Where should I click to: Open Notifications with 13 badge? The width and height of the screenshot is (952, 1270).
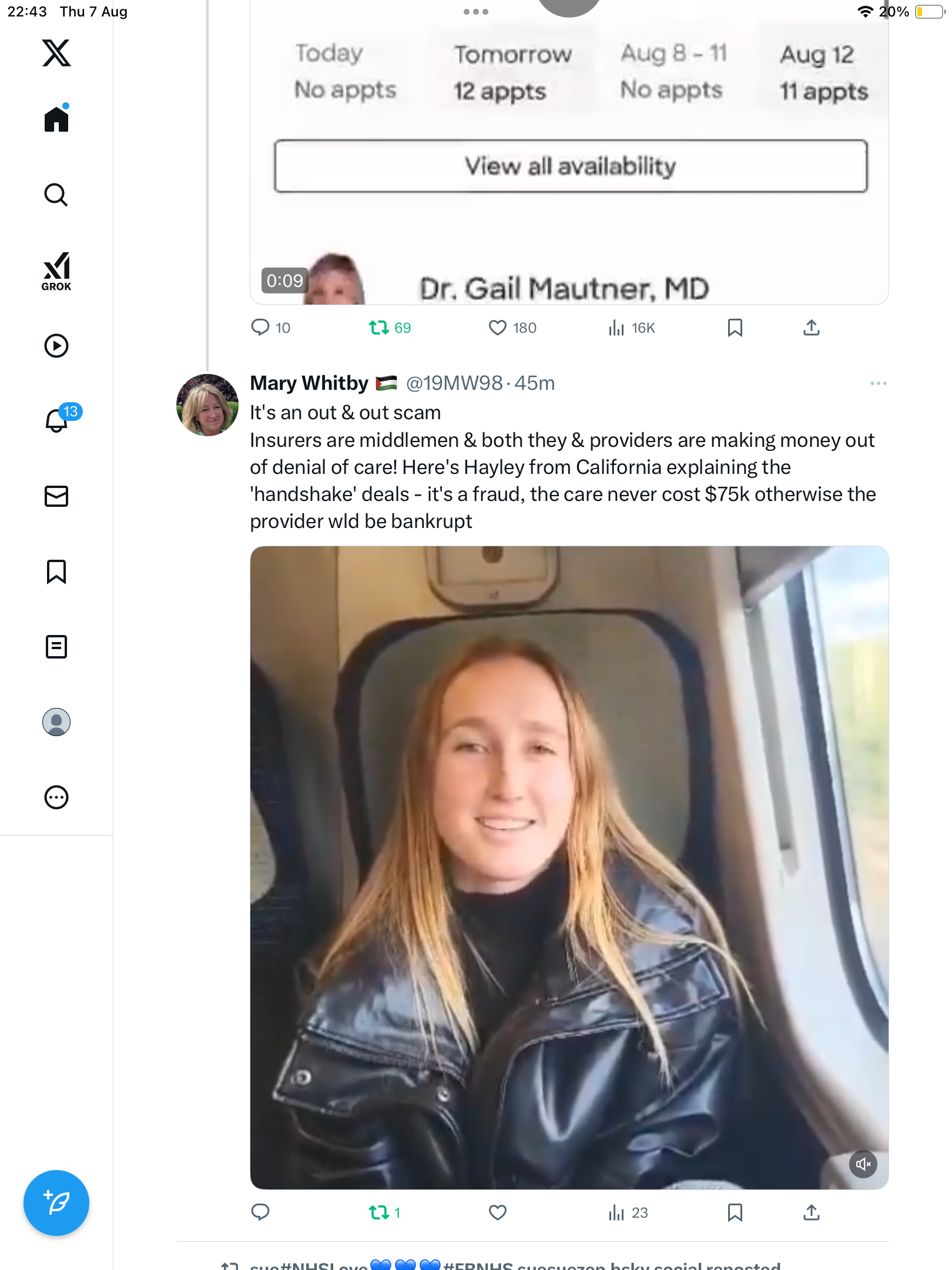click(x=56, y=420)
